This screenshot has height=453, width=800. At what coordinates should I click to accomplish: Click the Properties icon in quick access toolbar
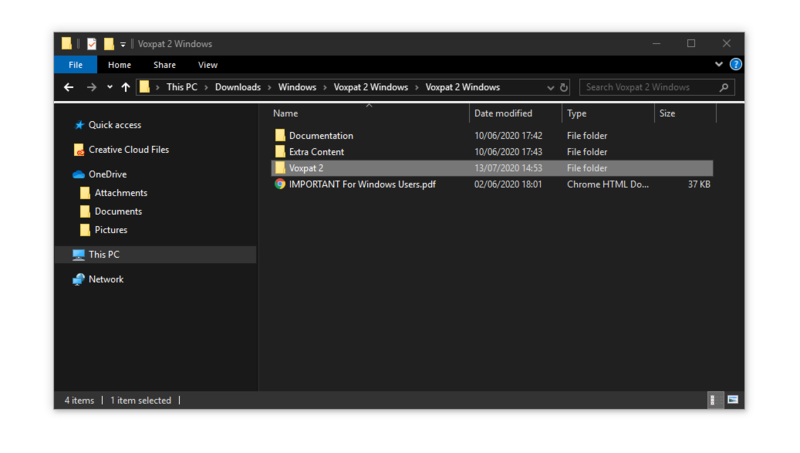92,44
